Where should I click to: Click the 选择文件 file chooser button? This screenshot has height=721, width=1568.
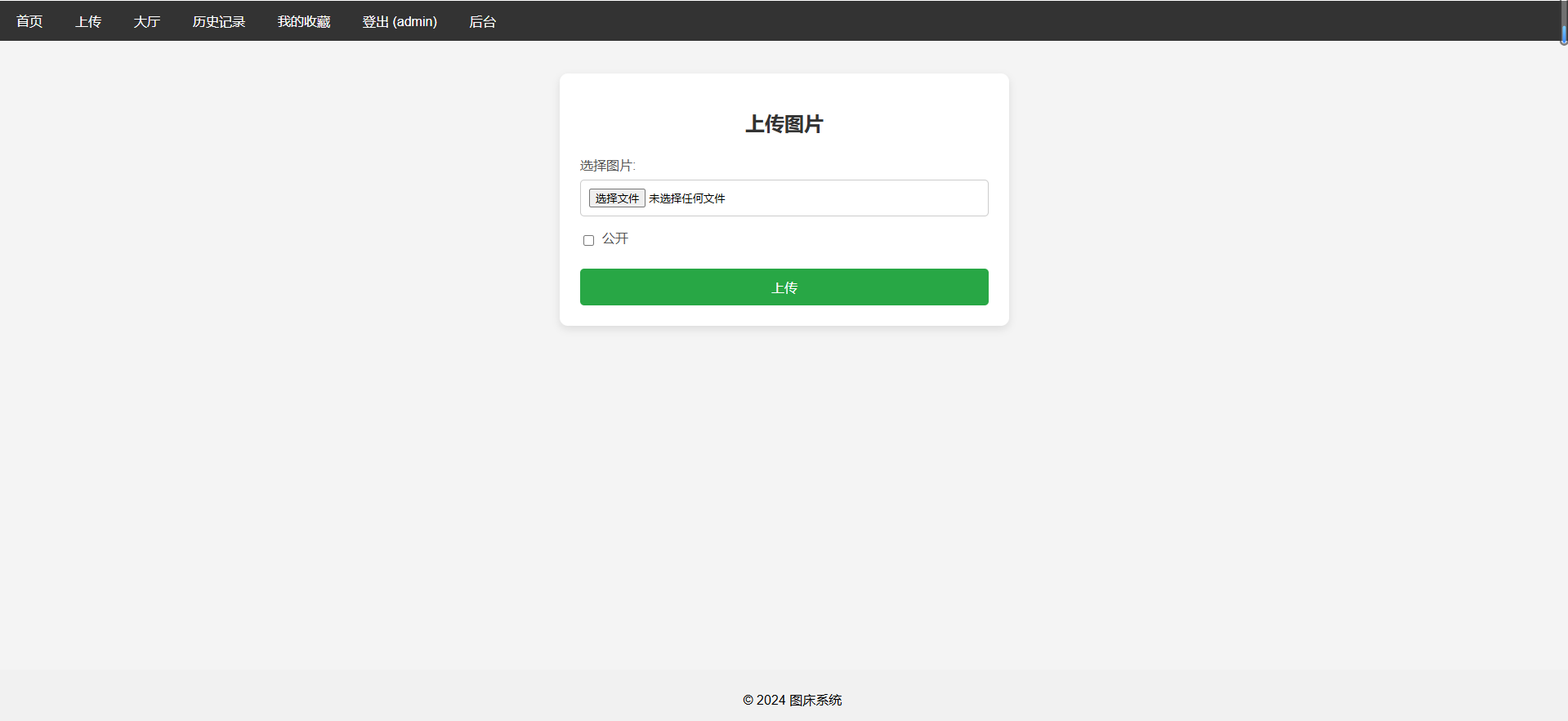(617, 198)
